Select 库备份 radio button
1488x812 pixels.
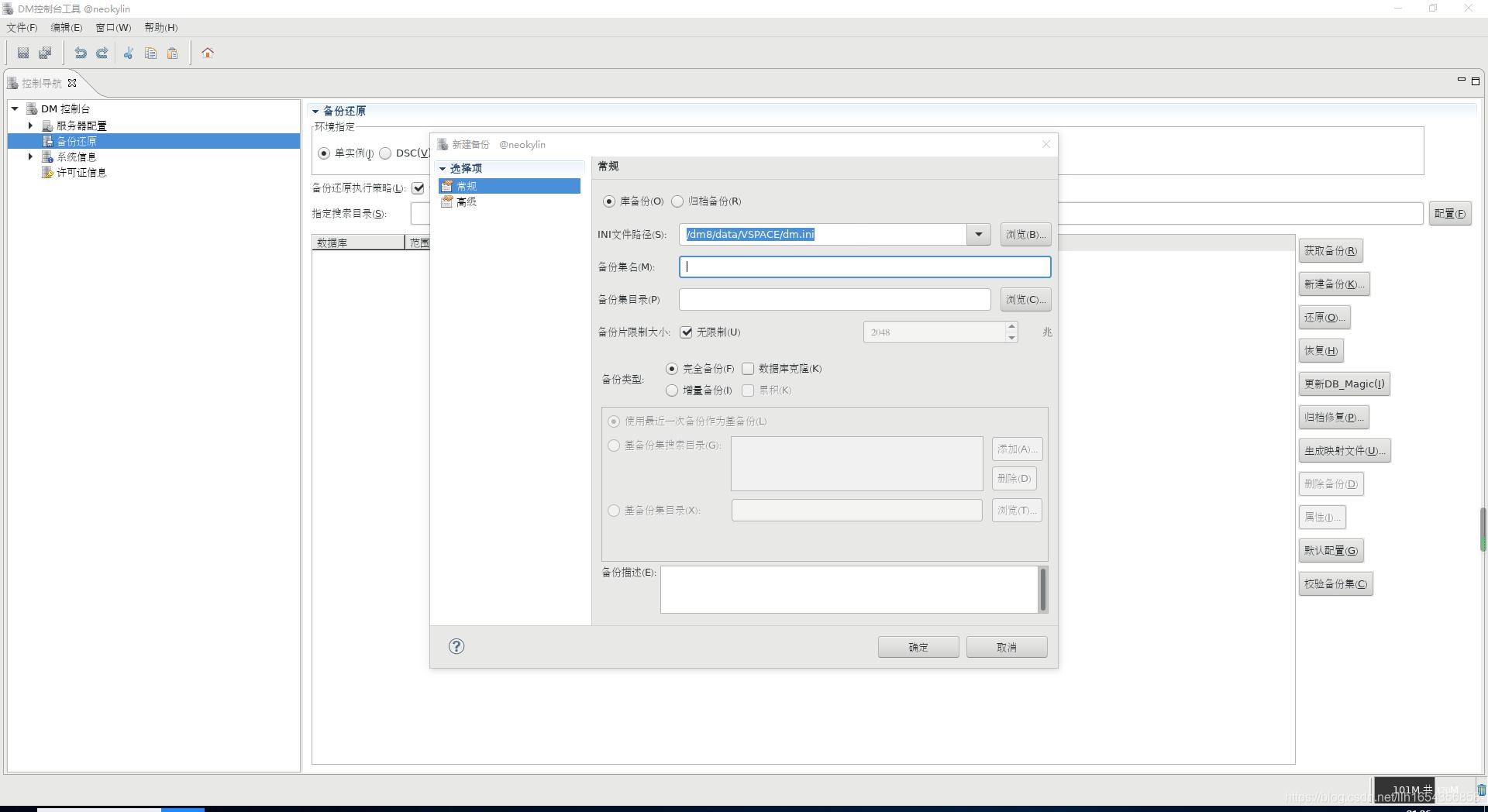[609, 201]
